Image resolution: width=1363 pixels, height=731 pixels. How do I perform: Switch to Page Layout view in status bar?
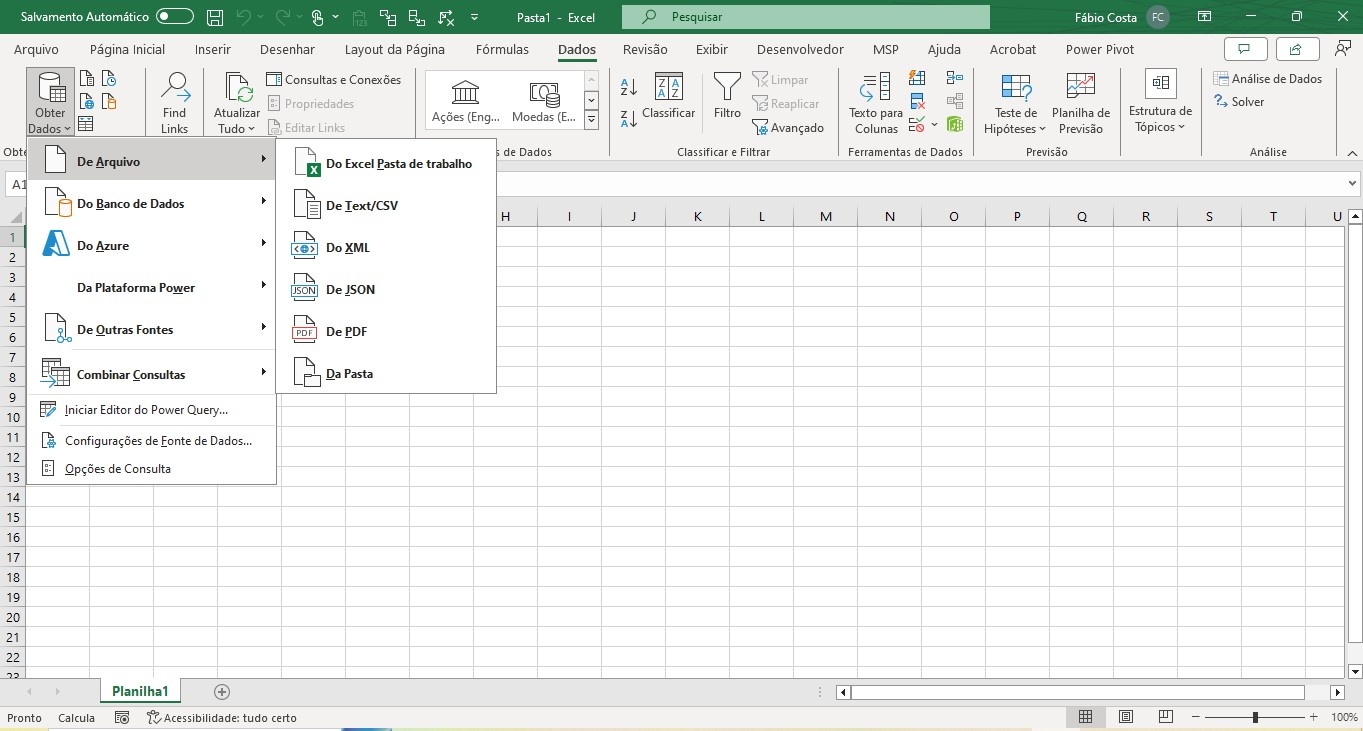tap(1126, 717)
